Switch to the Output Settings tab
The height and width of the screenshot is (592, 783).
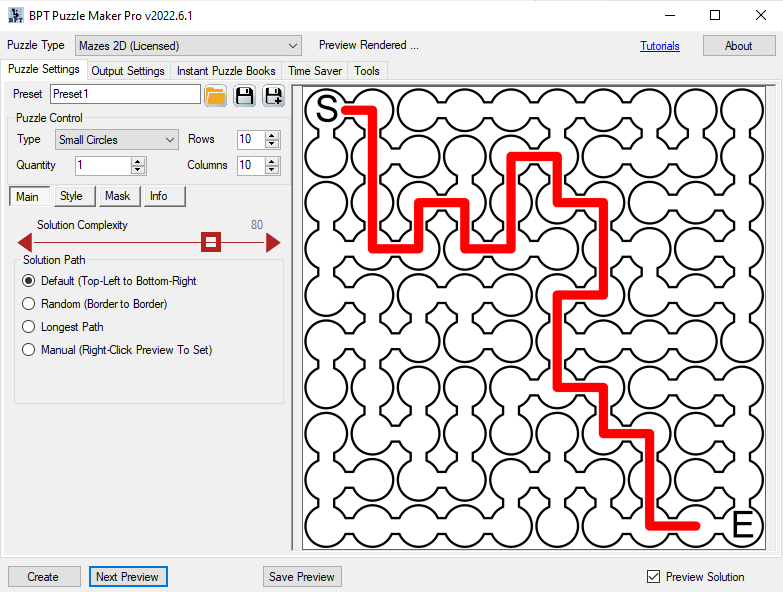(x=128, y=71)
